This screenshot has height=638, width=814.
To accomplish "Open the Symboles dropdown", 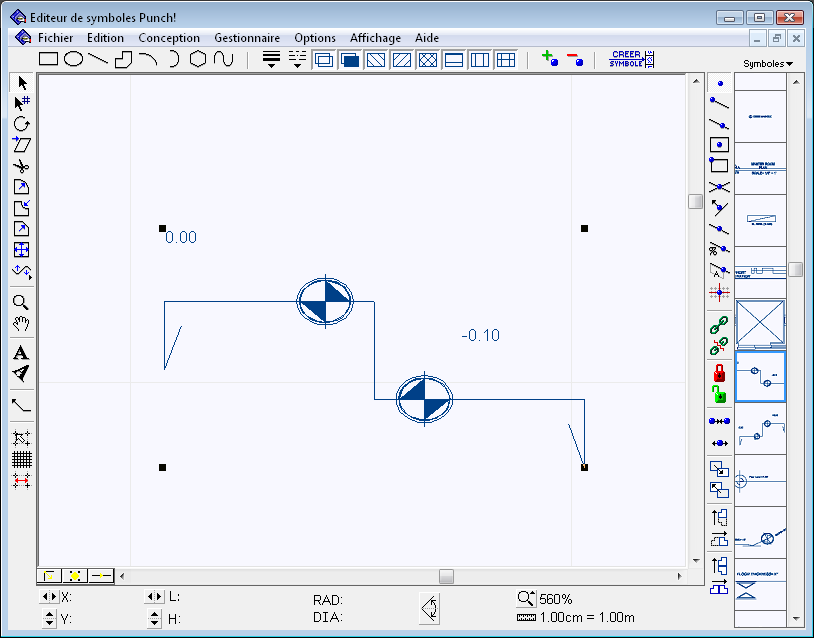I will [x=768, y=64].
